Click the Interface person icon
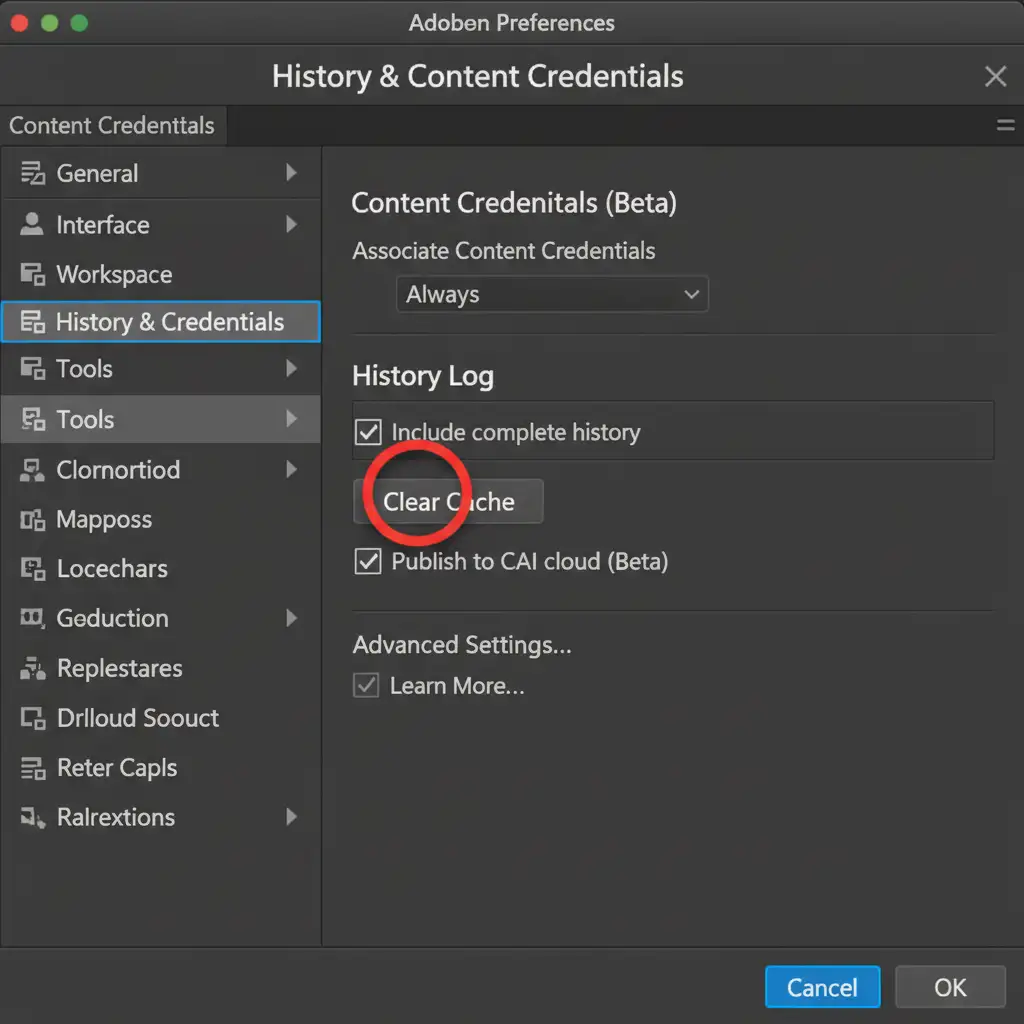The image size is (1024, 1024). pyautogui.click(x=32, y=224)
